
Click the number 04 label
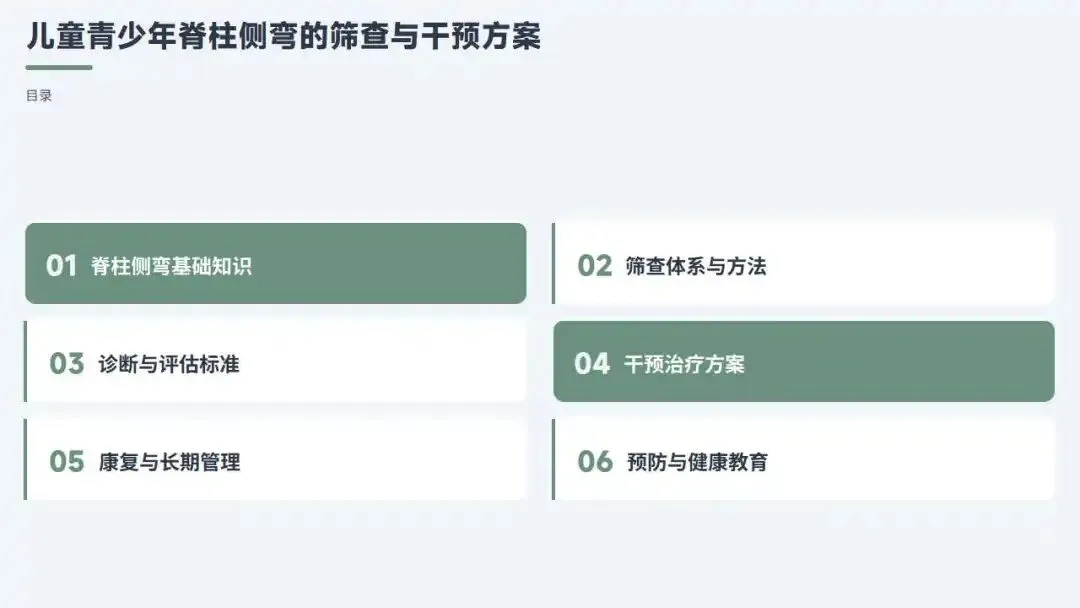click(592, 364)
